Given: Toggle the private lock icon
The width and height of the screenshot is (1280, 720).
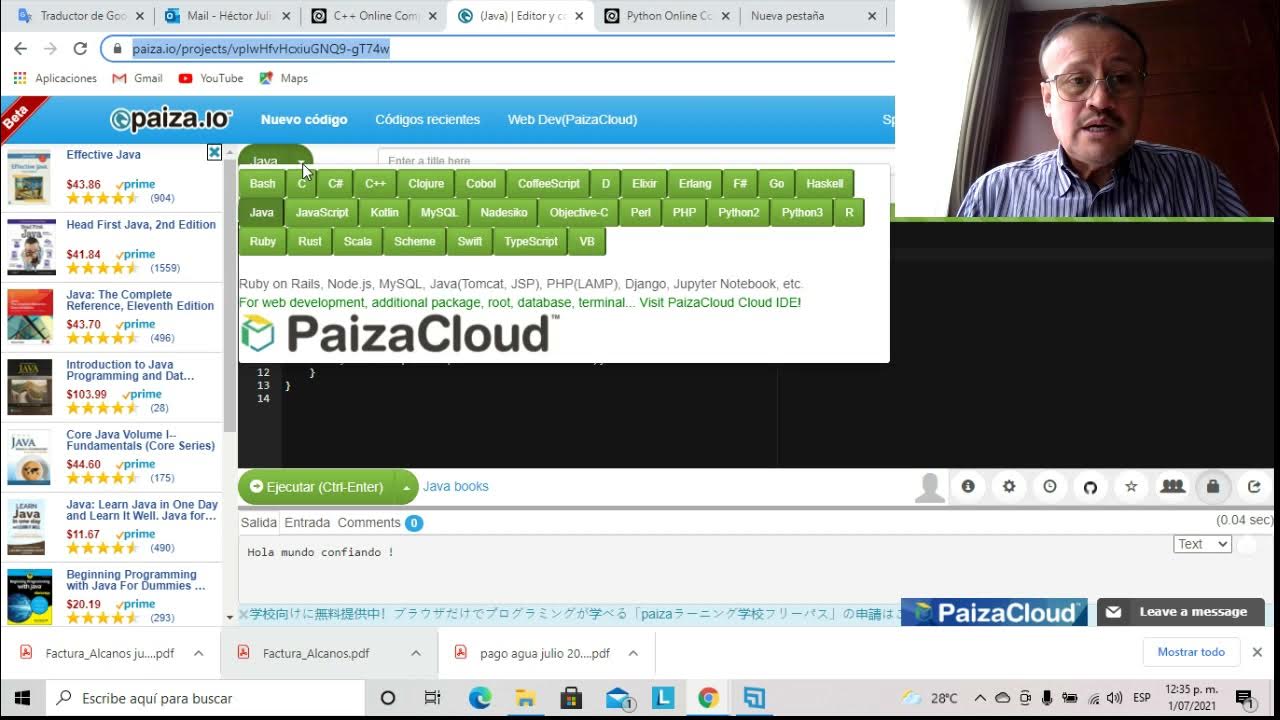Looking at the screenshot, I should (x=1213, y=486).
